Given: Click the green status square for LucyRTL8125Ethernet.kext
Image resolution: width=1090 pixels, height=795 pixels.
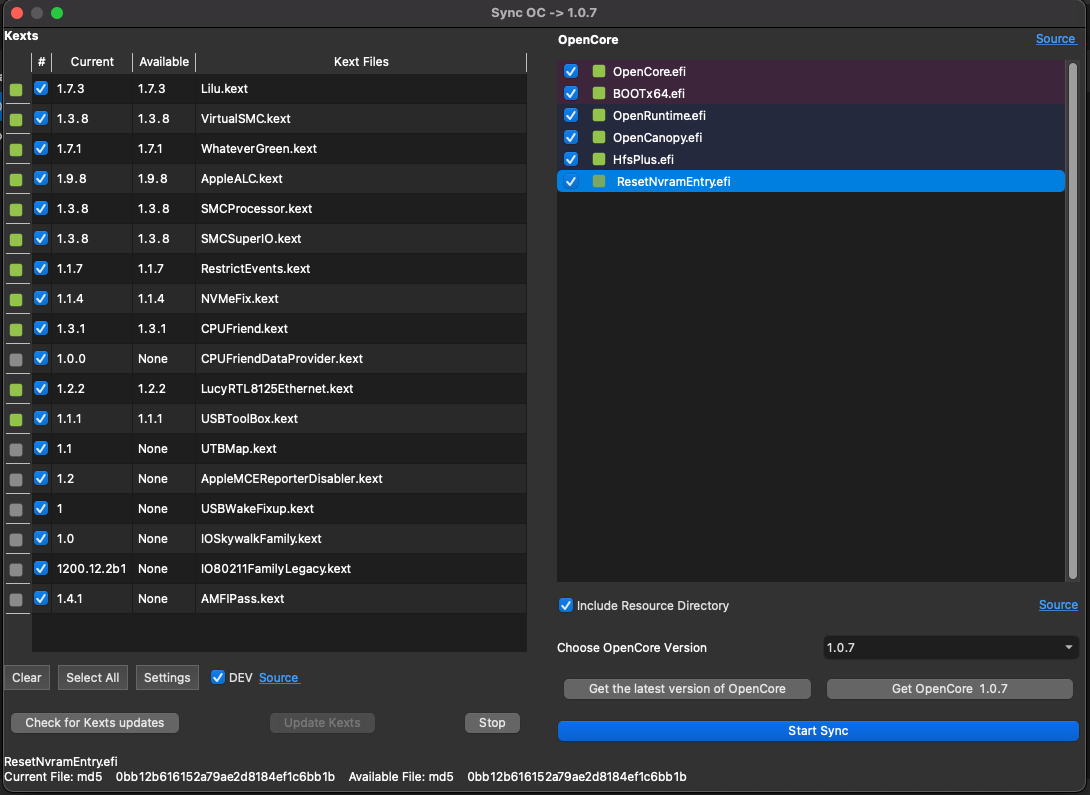Looking at the screenshot, I should point(16,390).
